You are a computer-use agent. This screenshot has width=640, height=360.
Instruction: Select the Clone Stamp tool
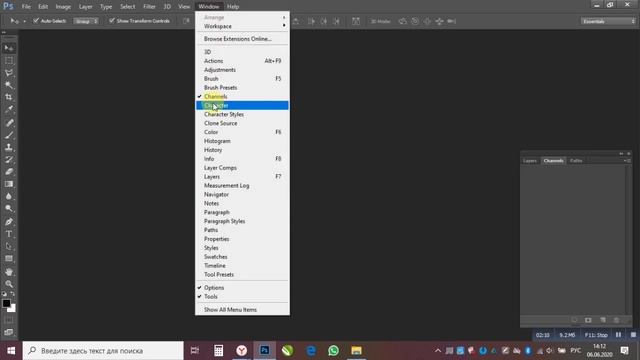(x=9, y=147)
